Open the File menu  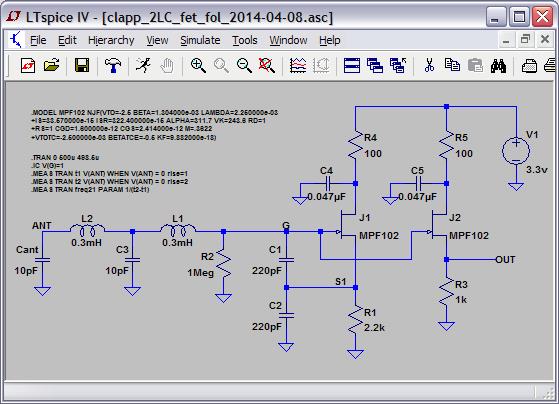click(x=38, y=40)
